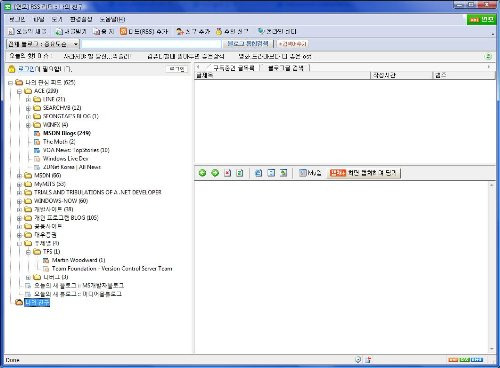Switch to the second tab in article list
The image size is (500, 368).
point(286,68)
